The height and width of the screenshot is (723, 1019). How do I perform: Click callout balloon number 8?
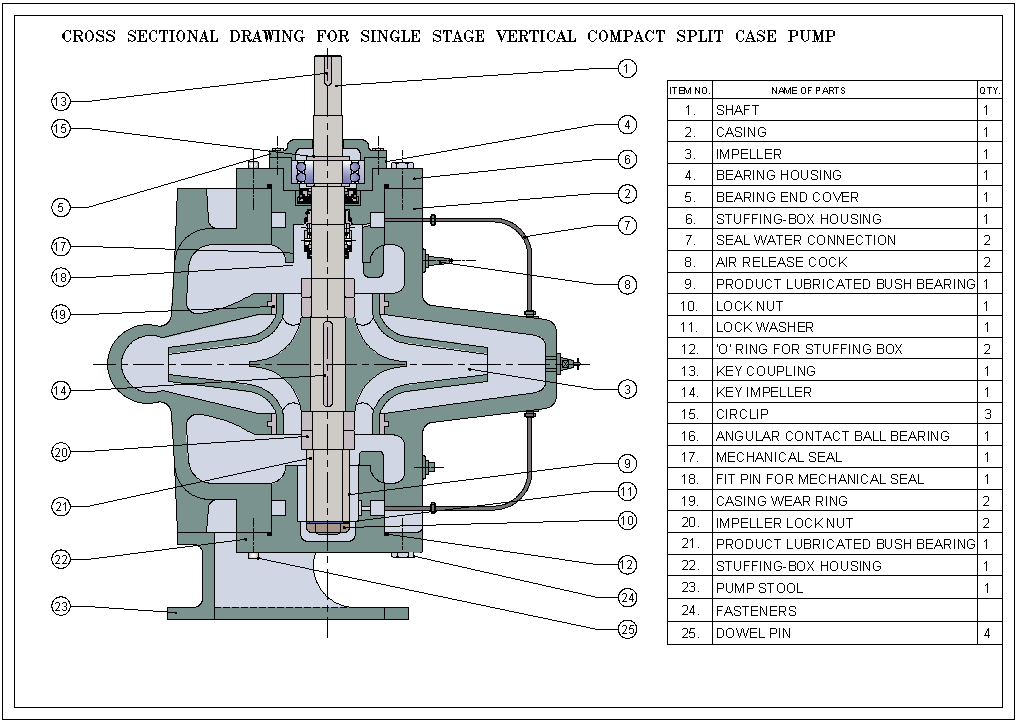coord(626,285)
